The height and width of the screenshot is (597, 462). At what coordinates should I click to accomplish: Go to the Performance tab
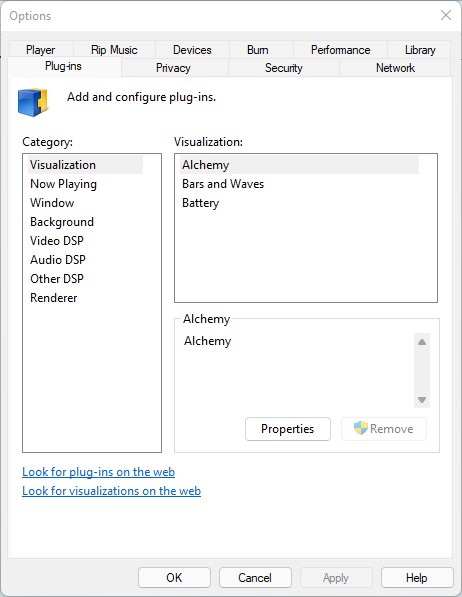[341, 49]
